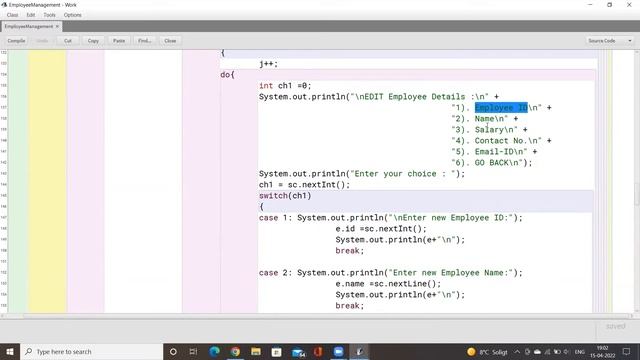Open the Windows Start menu
This screenshot has width=640, height=360.
(x=9, y=351)
